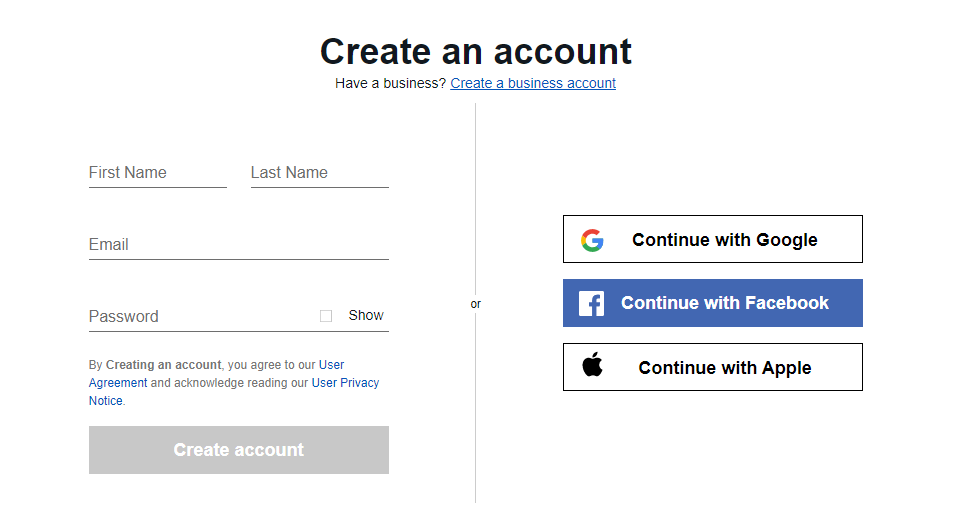967x509 pixels.
Task: Choose Continue with Facebook text
Action: (725, 303)
